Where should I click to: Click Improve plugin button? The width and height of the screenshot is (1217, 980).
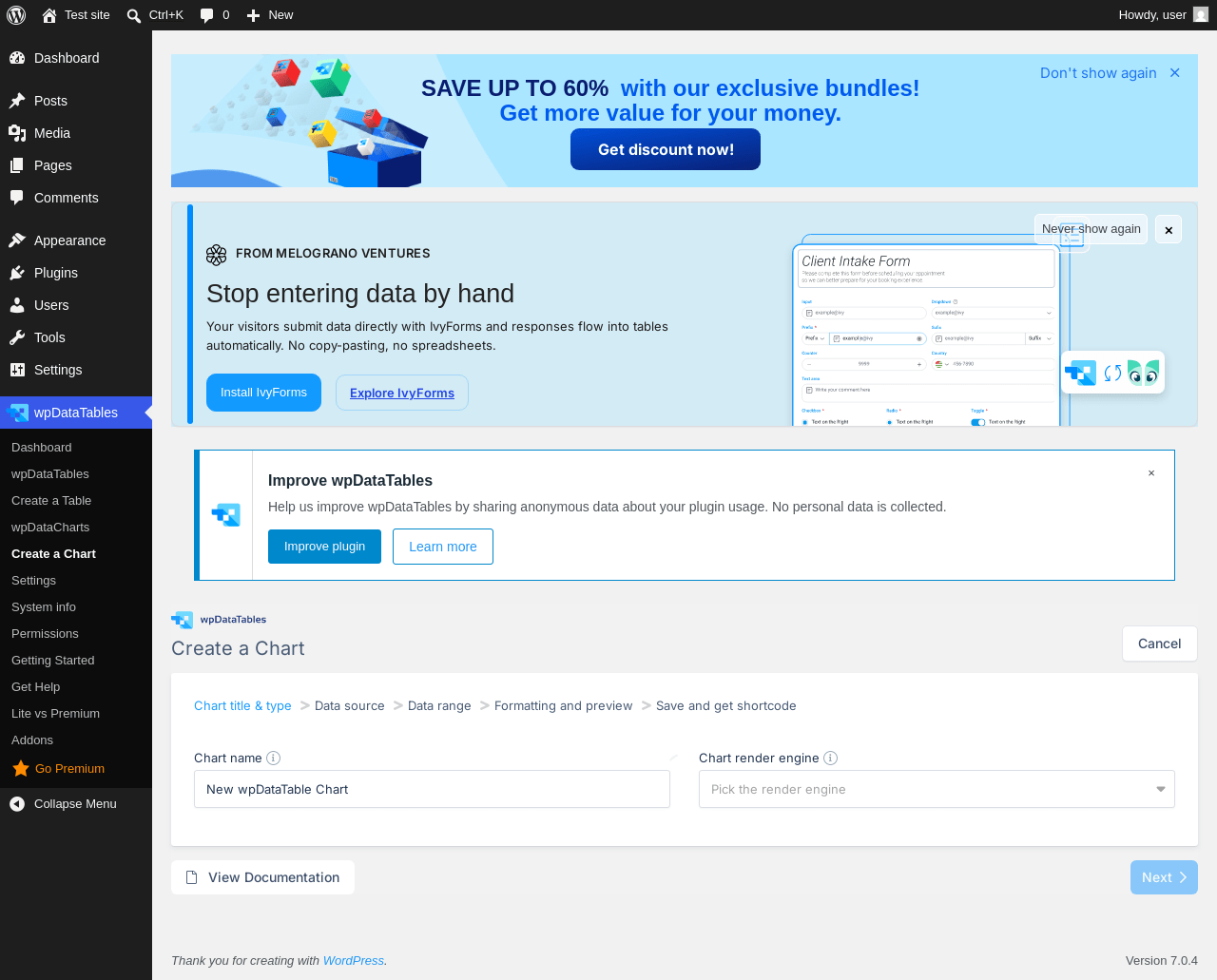point(324,547)
